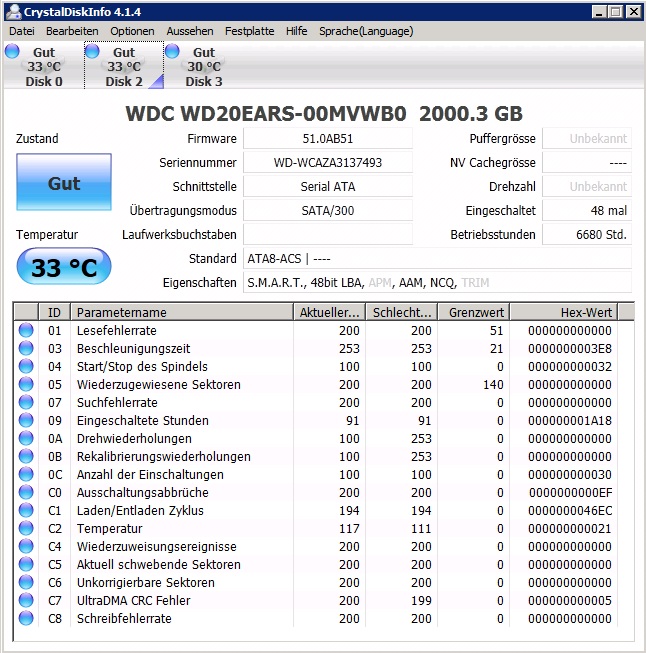Click the Standard field ATA8-ACS

(x=437, y=259)
